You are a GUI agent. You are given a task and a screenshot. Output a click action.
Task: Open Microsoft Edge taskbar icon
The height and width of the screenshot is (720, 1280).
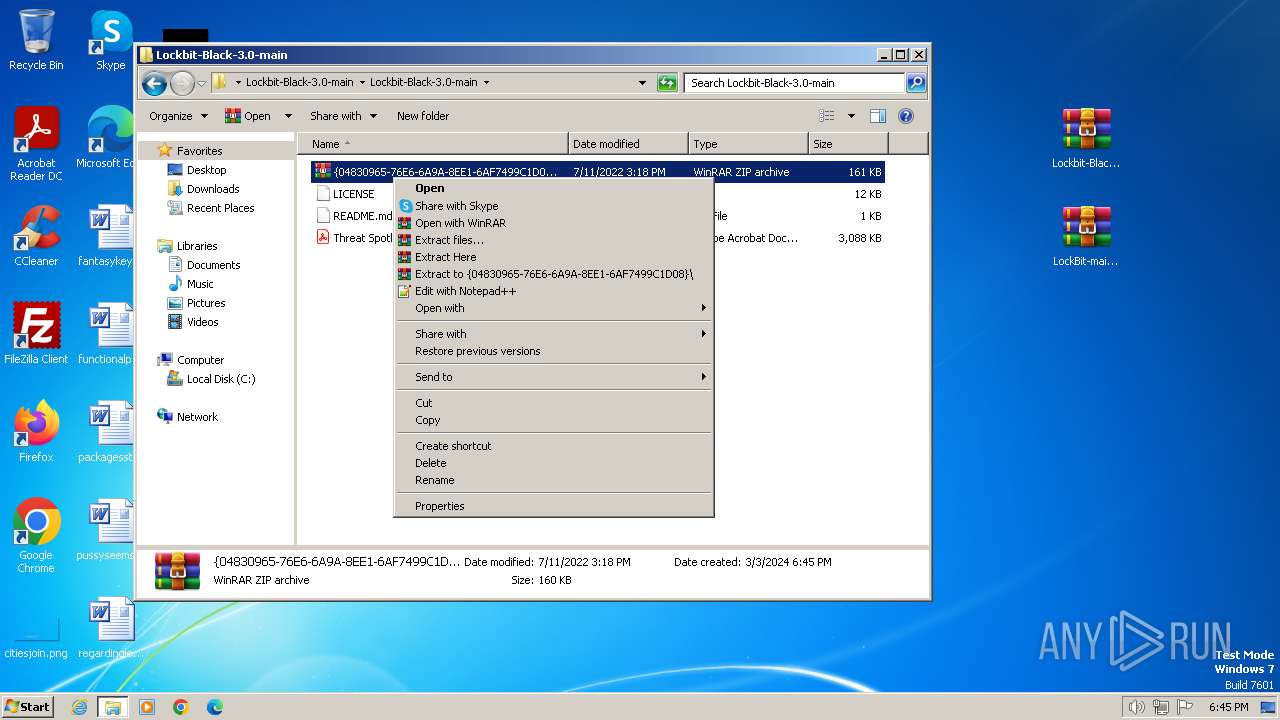[215, 707]
